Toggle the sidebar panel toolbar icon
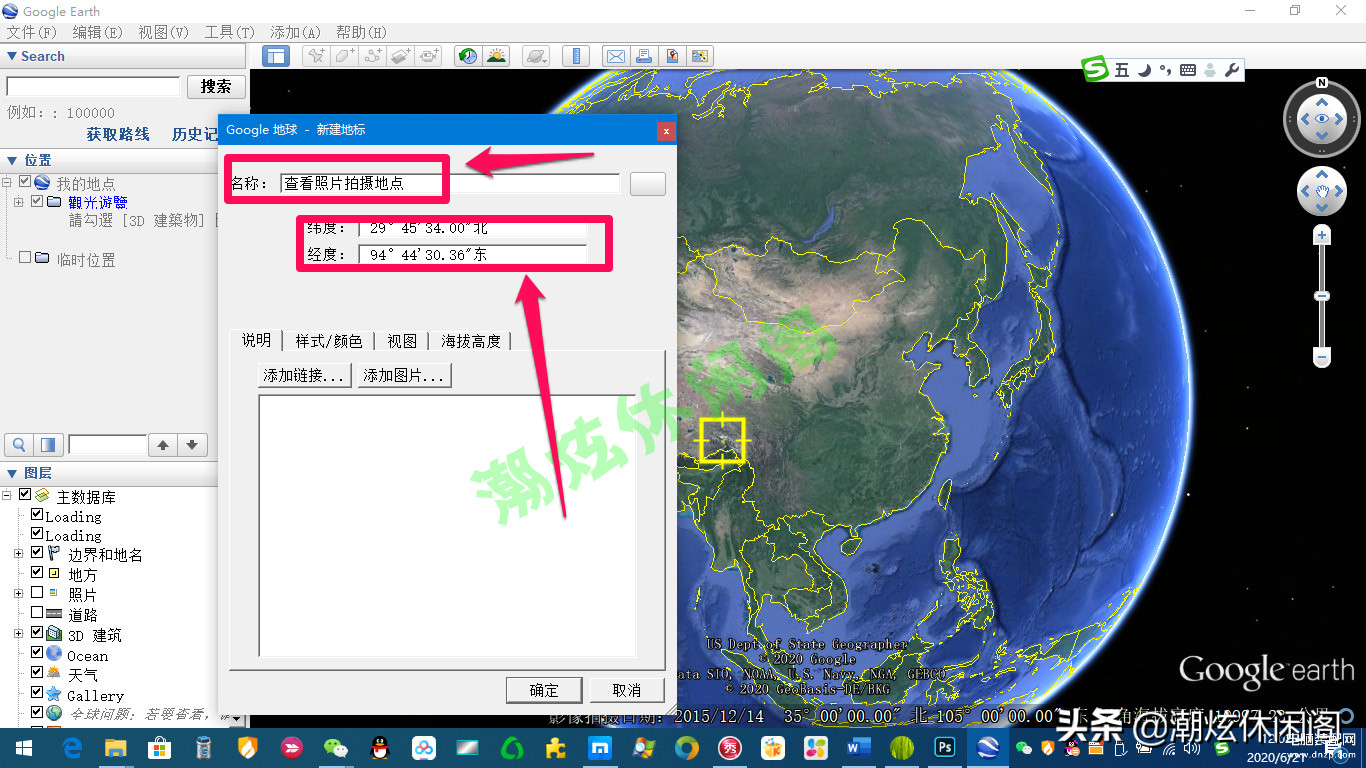The image size is (1366, 768). click(276, 56)
